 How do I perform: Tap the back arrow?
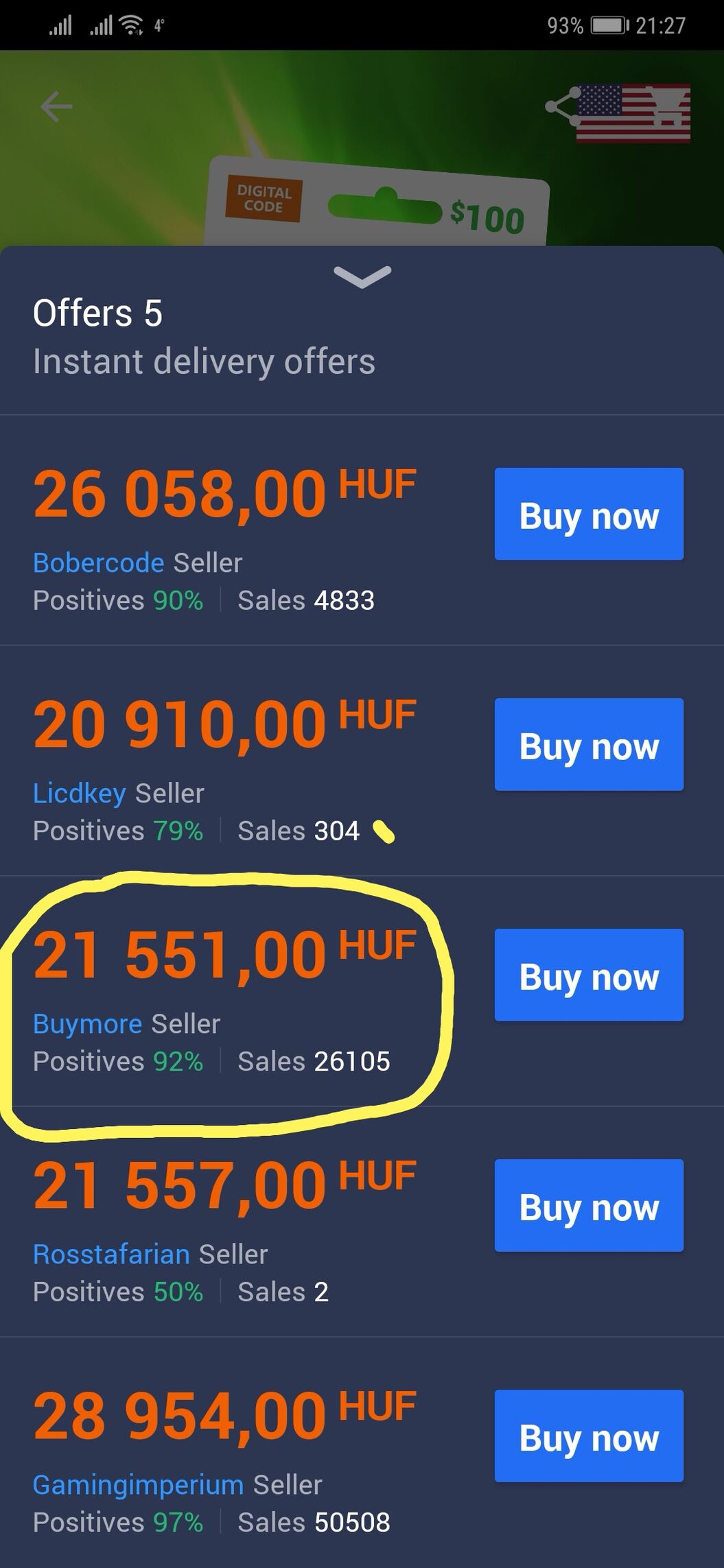pos(56,107)
